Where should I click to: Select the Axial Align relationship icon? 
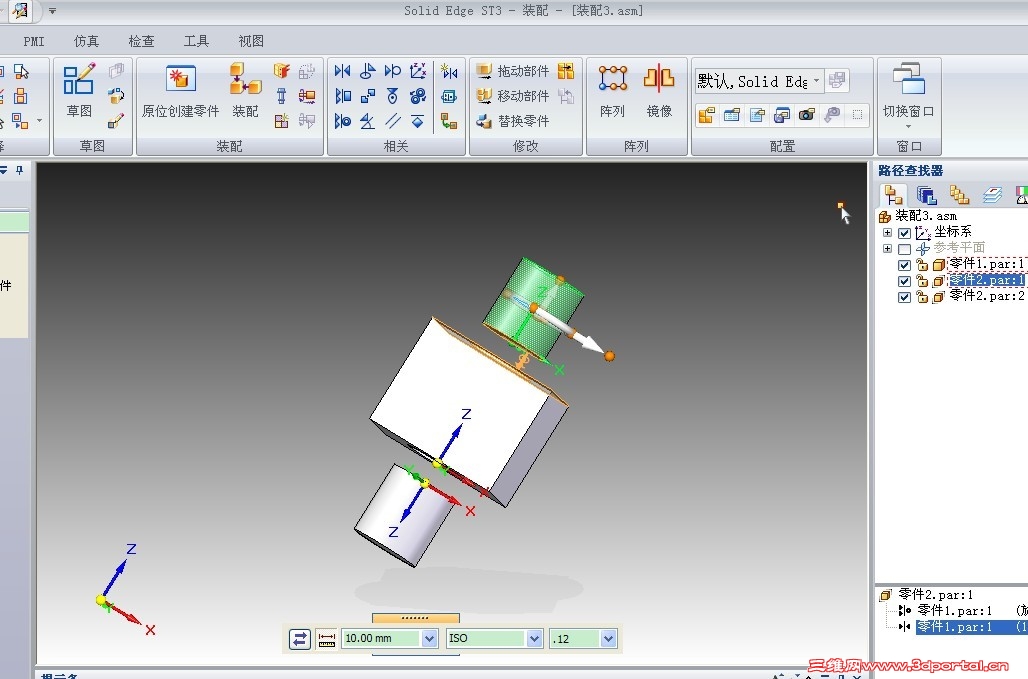tap(342, 121)
